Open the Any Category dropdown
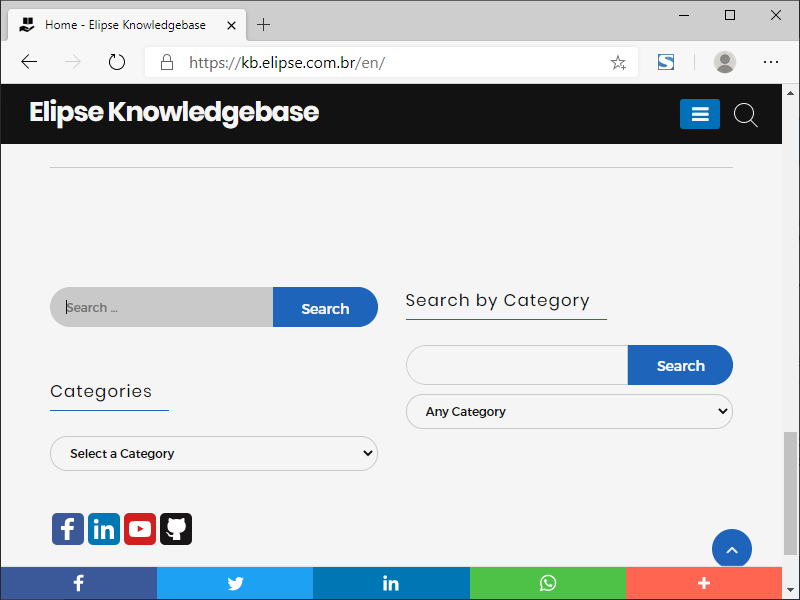The width and height of the screenshot is (800, 600). (569, 411)
